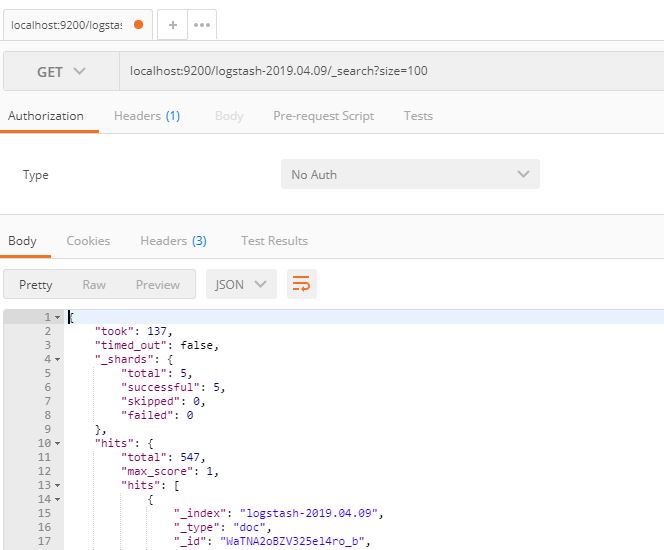664x550 pixels.
Task: Click the shards "total": 5 line
Action: (x=157, y=373)
